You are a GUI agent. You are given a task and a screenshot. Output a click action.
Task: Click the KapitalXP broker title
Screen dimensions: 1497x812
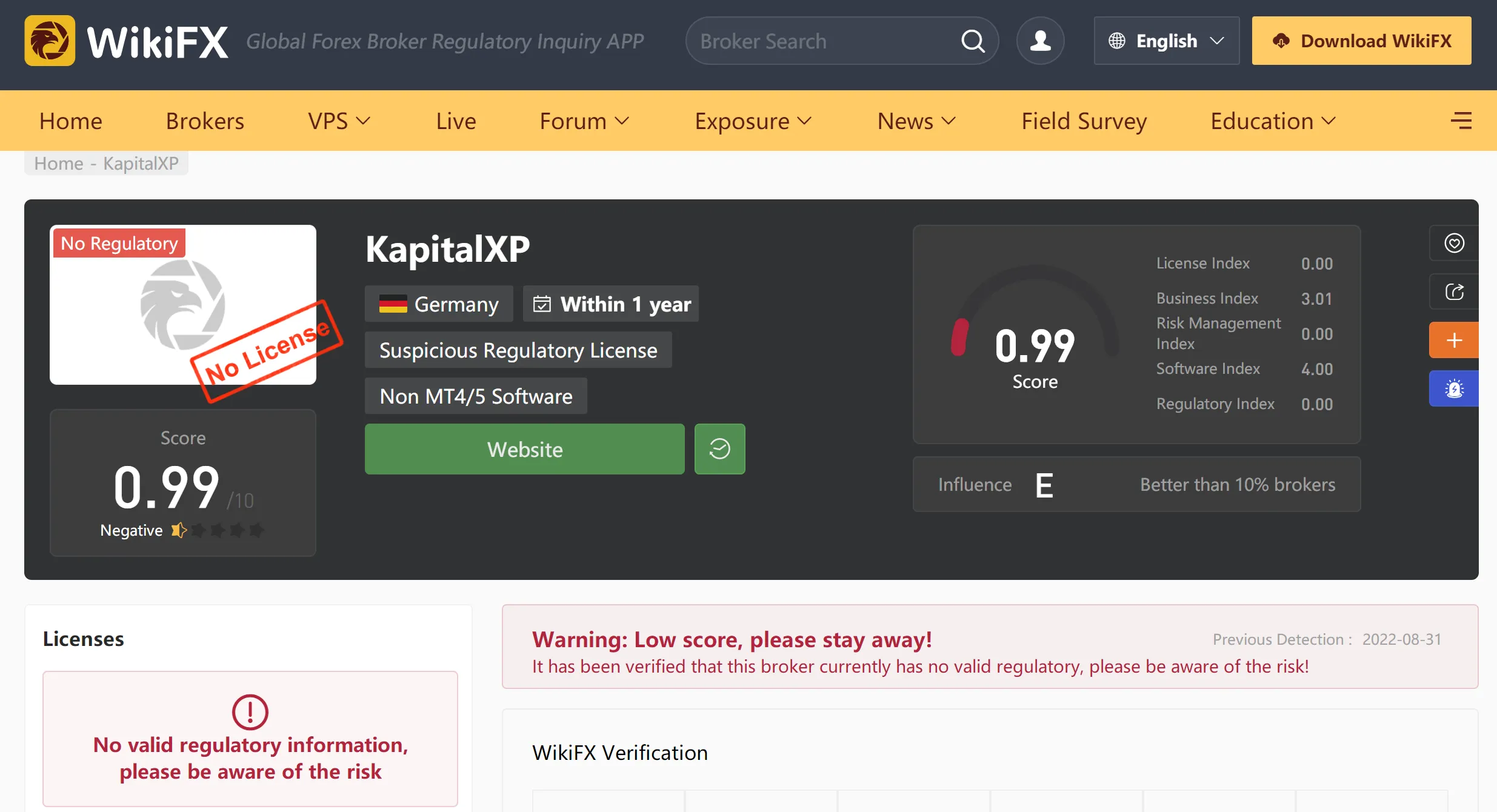(x=447, y=249)
